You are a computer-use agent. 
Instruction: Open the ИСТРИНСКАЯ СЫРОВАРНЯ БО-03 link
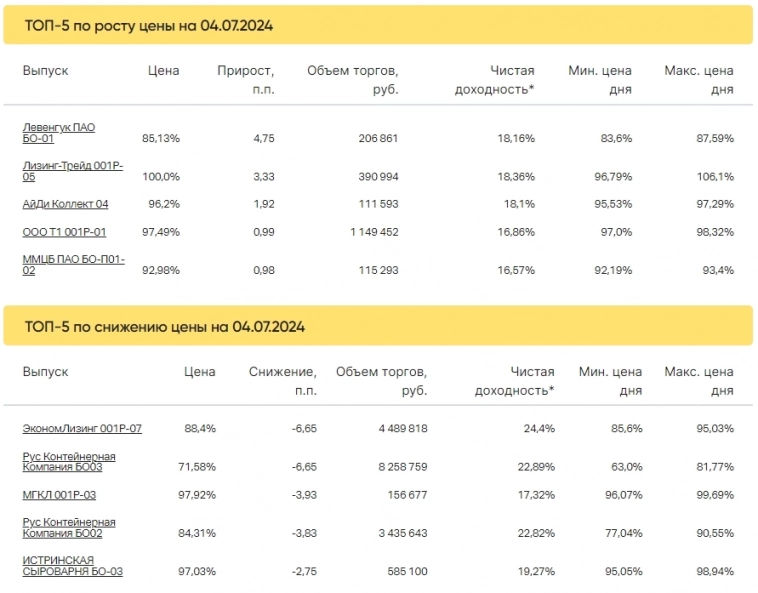click(x=73, y=565)
